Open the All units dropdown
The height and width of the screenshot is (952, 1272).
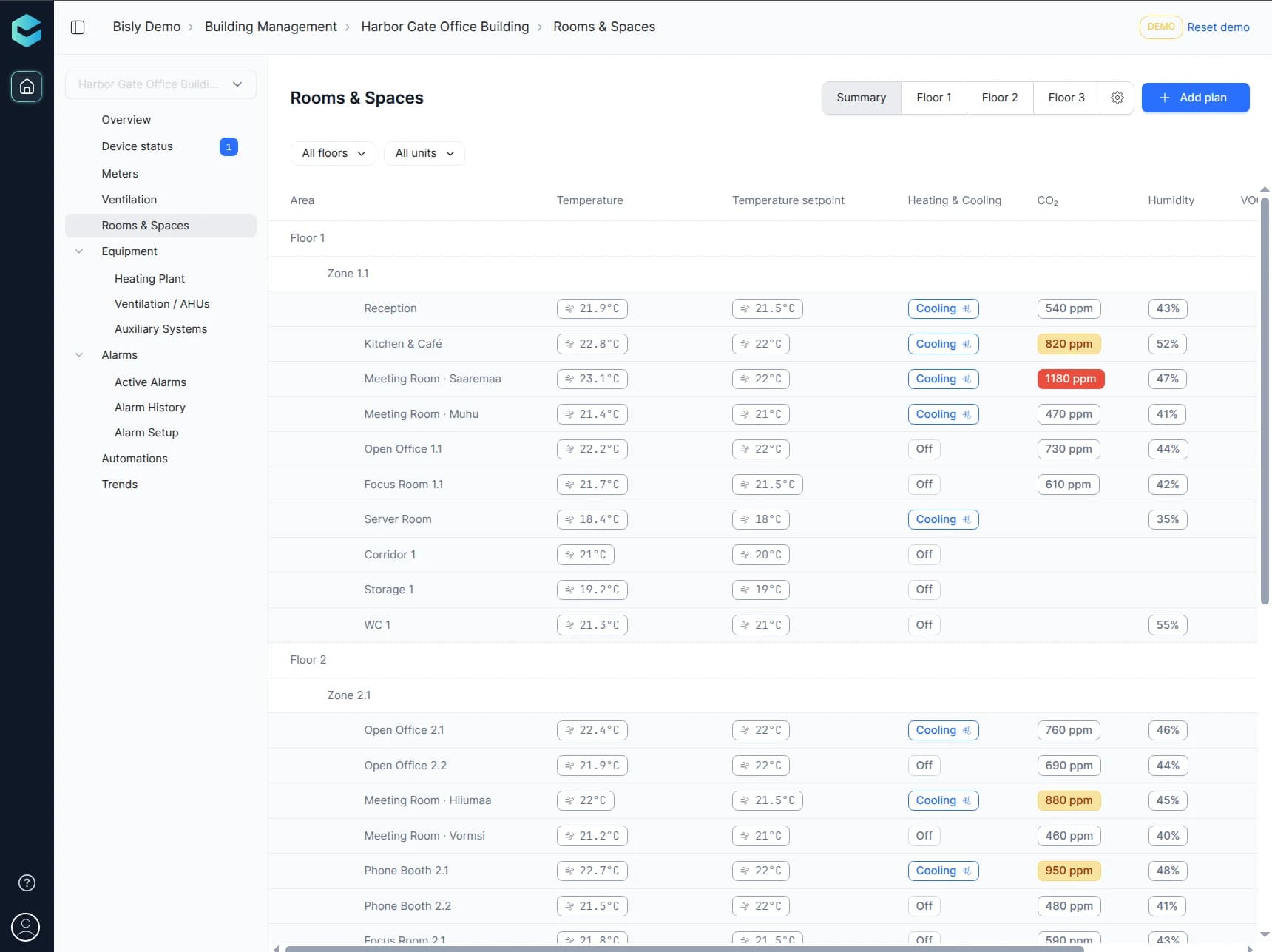click(x=424, y=153)
